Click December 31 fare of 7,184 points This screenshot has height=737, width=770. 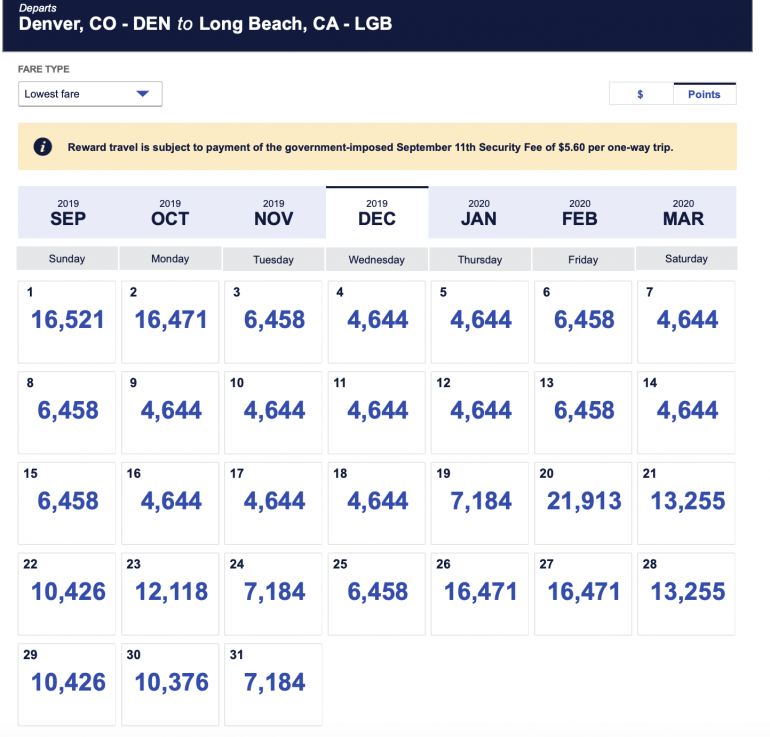tap(273, 684)
